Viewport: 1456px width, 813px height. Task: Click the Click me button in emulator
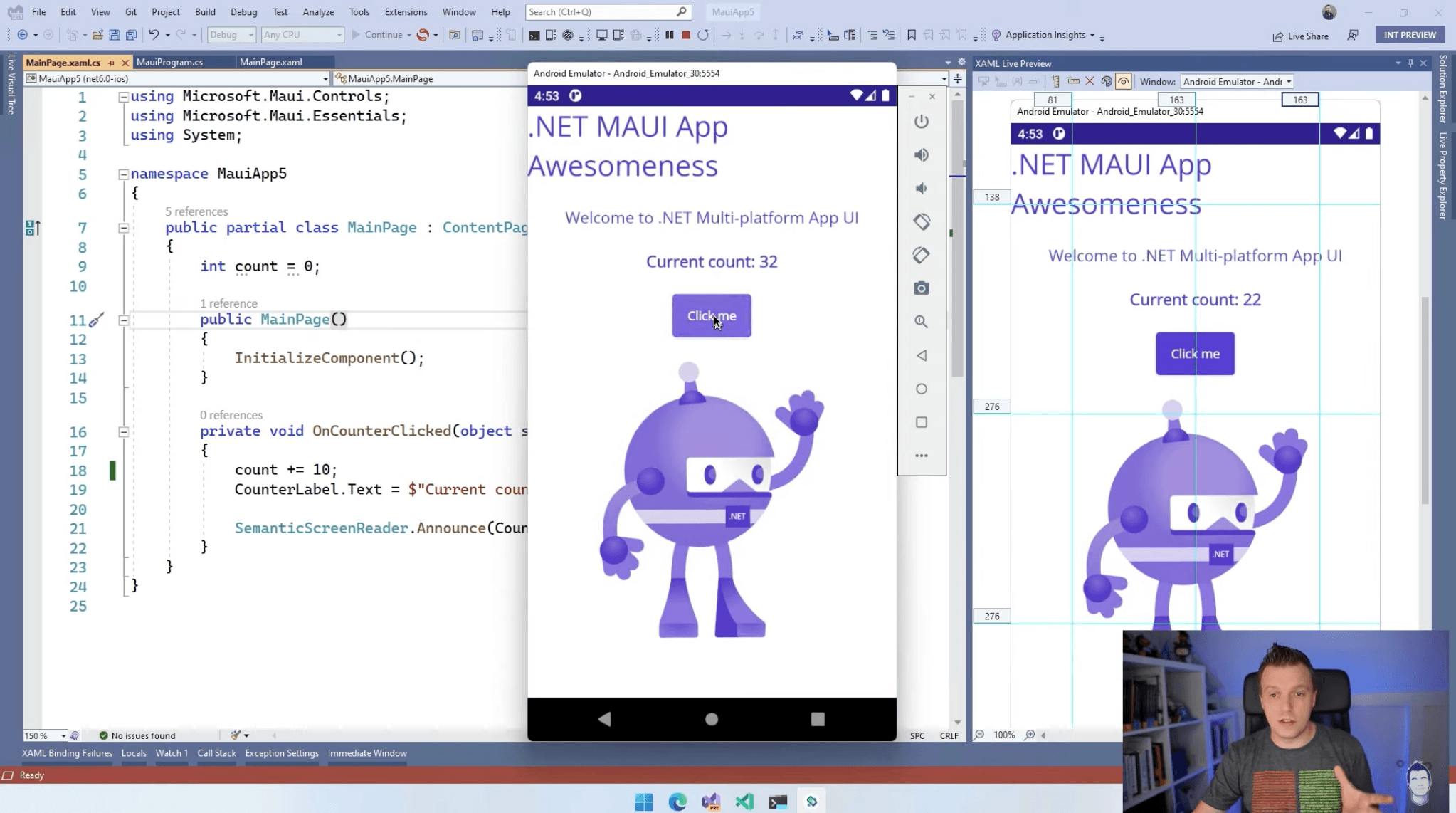pyautogui.click(x=711, y=315)
